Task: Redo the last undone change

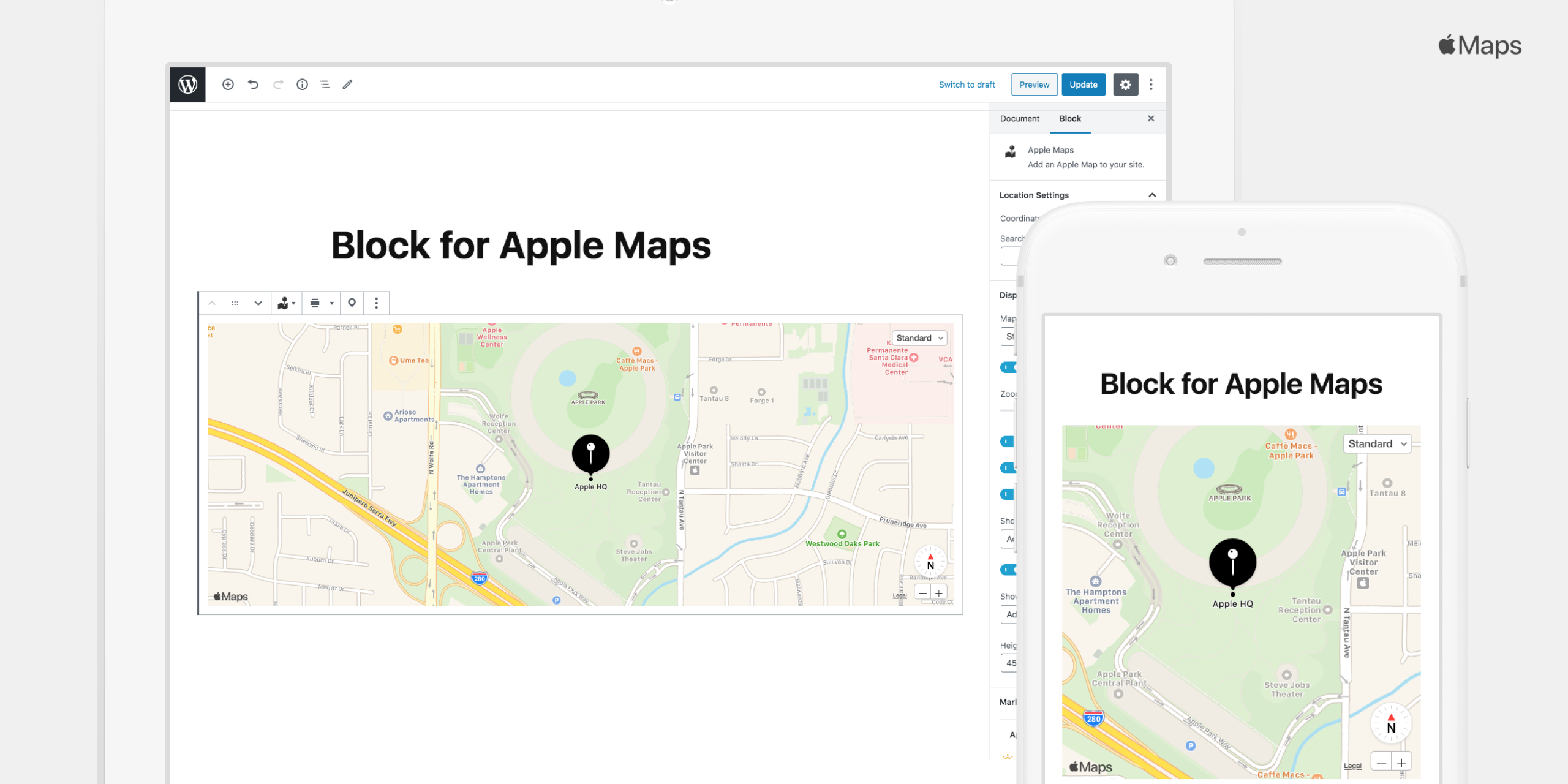Action: [x=278, y=85]
